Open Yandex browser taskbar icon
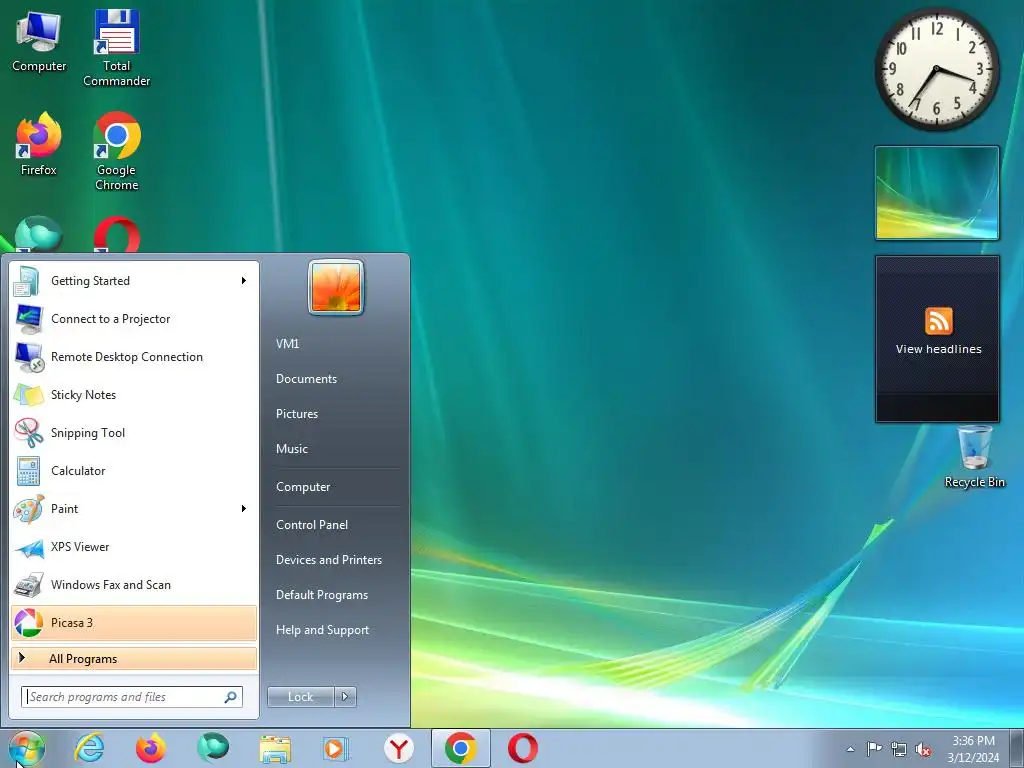The width and height of the screenshot is (1024, 768). pyautogui.click(x=398, y=748)
